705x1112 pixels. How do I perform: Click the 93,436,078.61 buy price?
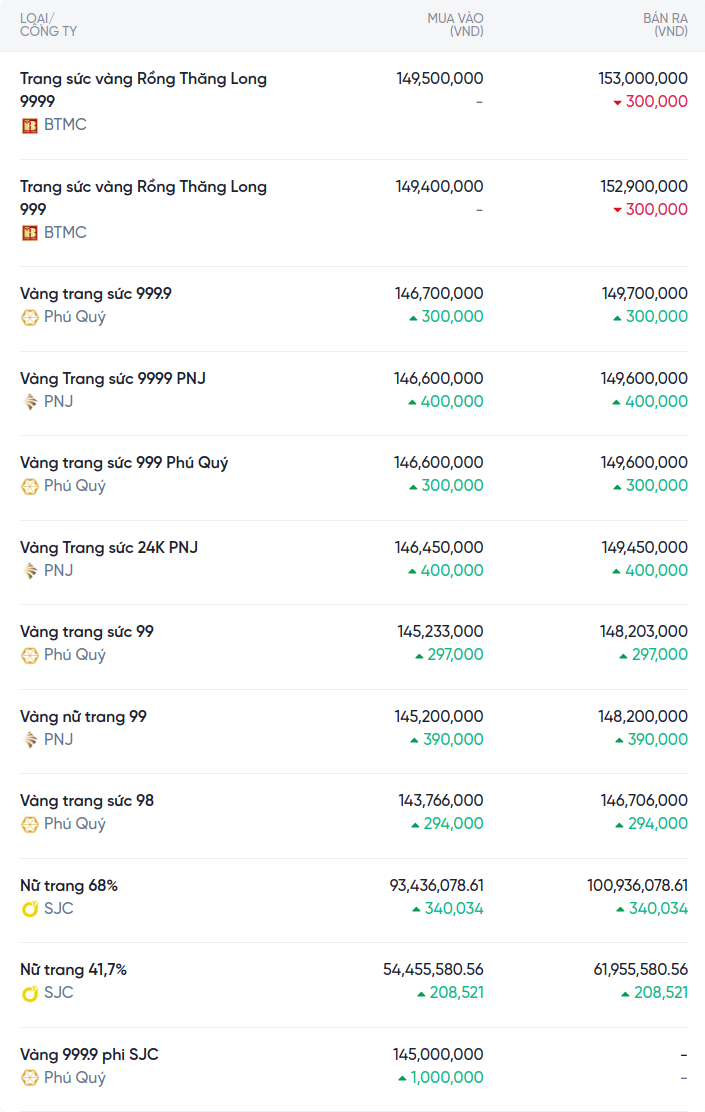point(436,885)
